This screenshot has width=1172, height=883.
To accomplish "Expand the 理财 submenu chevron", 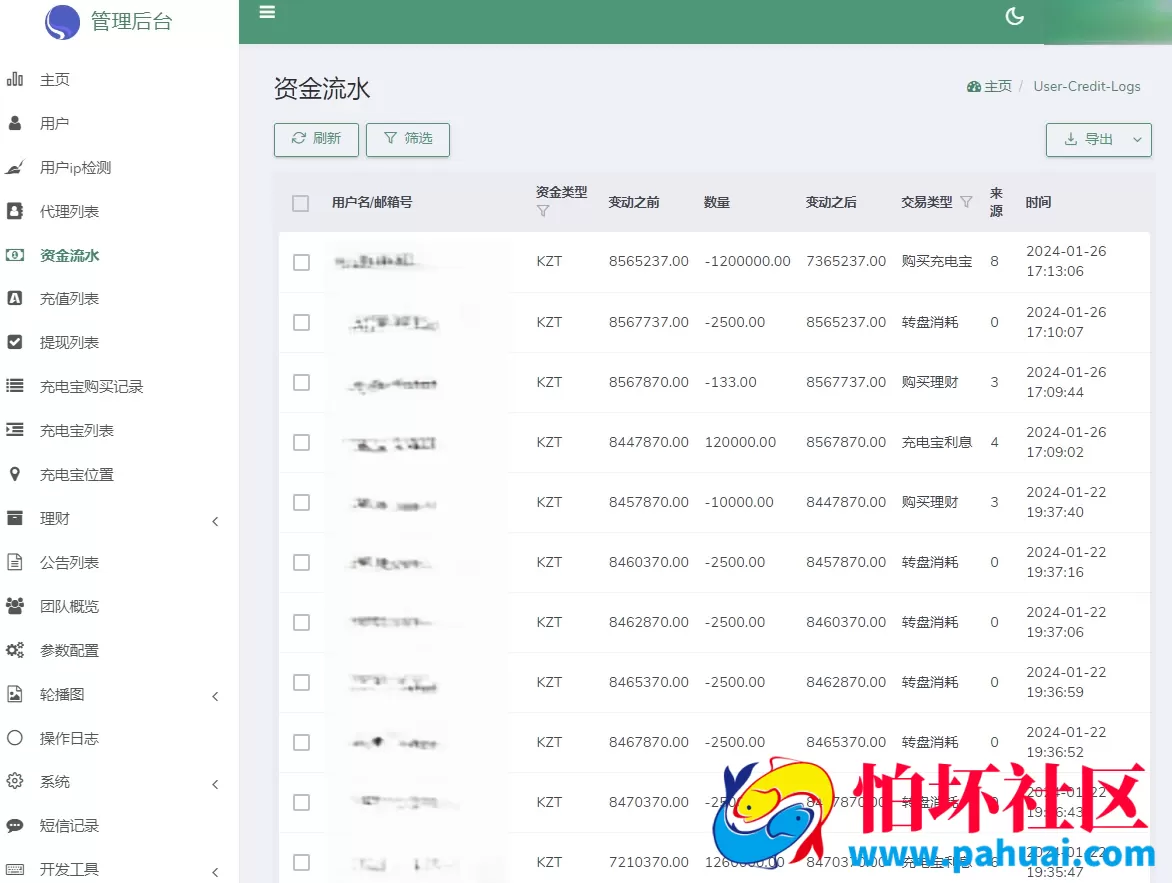I will tap(215, 521).
